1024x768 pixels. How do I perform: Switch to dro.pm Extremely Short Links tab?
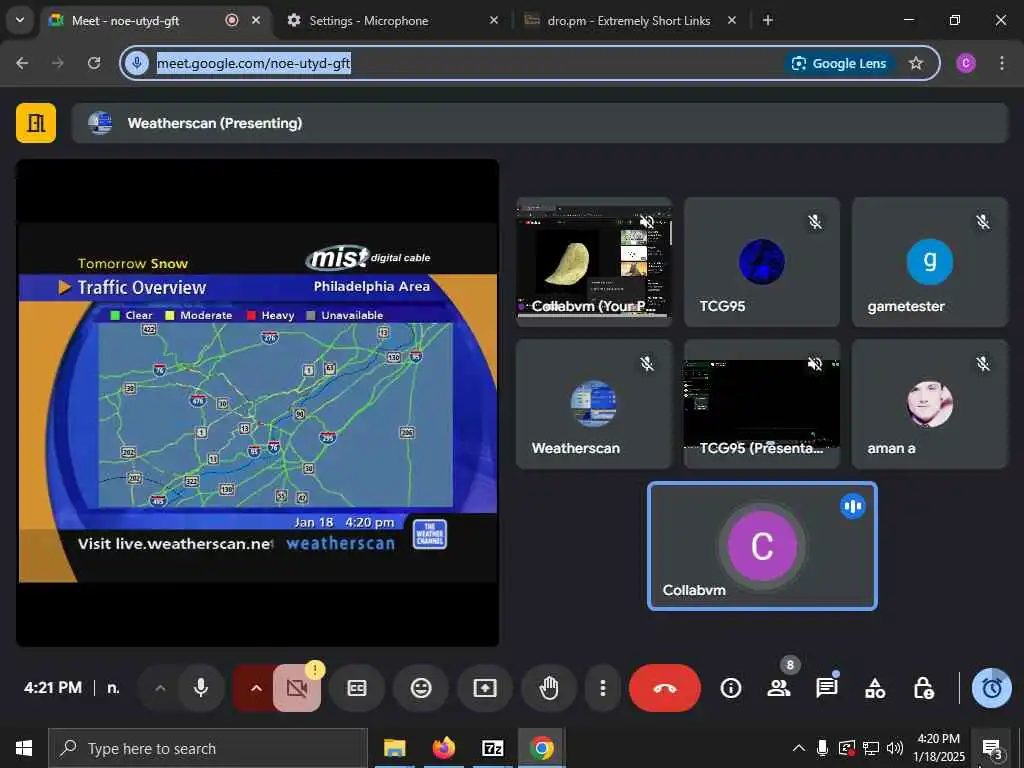coord(628,20)
